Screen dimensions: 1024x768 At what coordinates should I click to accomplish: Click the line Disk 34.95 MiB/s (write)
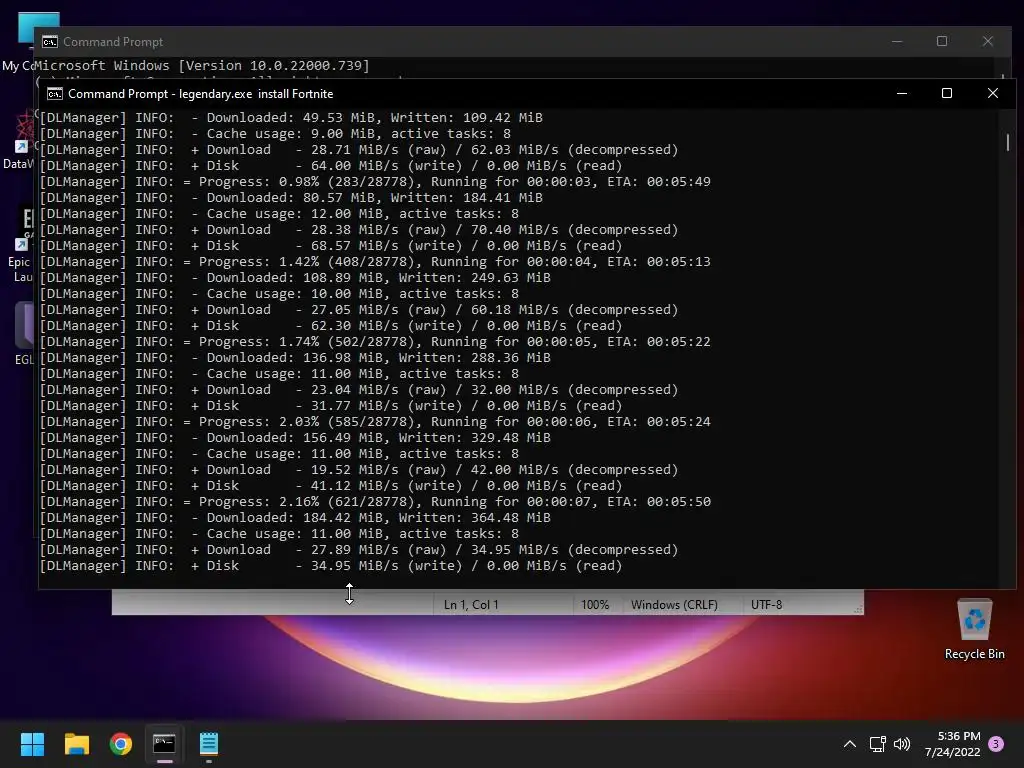coord(331,566)
